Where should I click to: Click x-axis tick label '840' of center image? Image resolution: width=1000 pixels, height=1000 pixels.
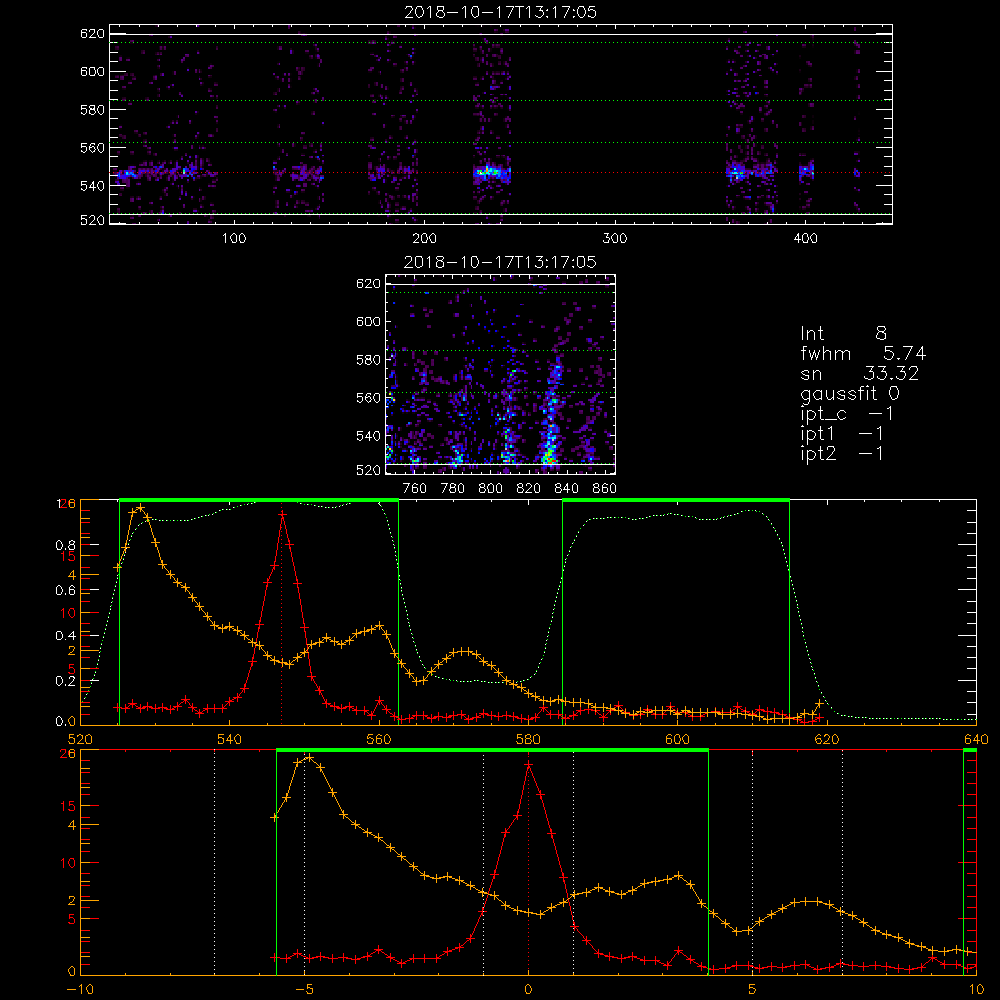pyautogui.click(x=566, y=489)
